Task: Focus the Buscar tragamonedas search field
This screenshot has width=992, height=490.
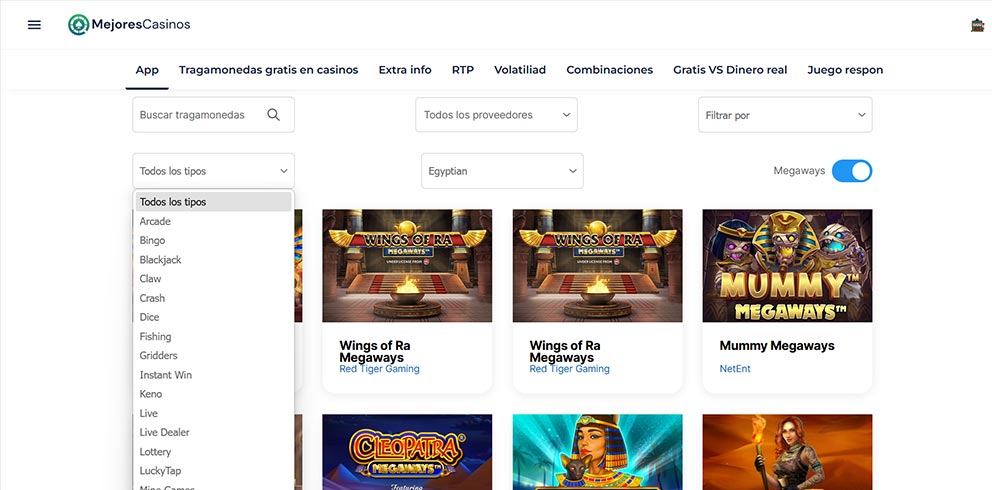Action: (x=200, y=115)
